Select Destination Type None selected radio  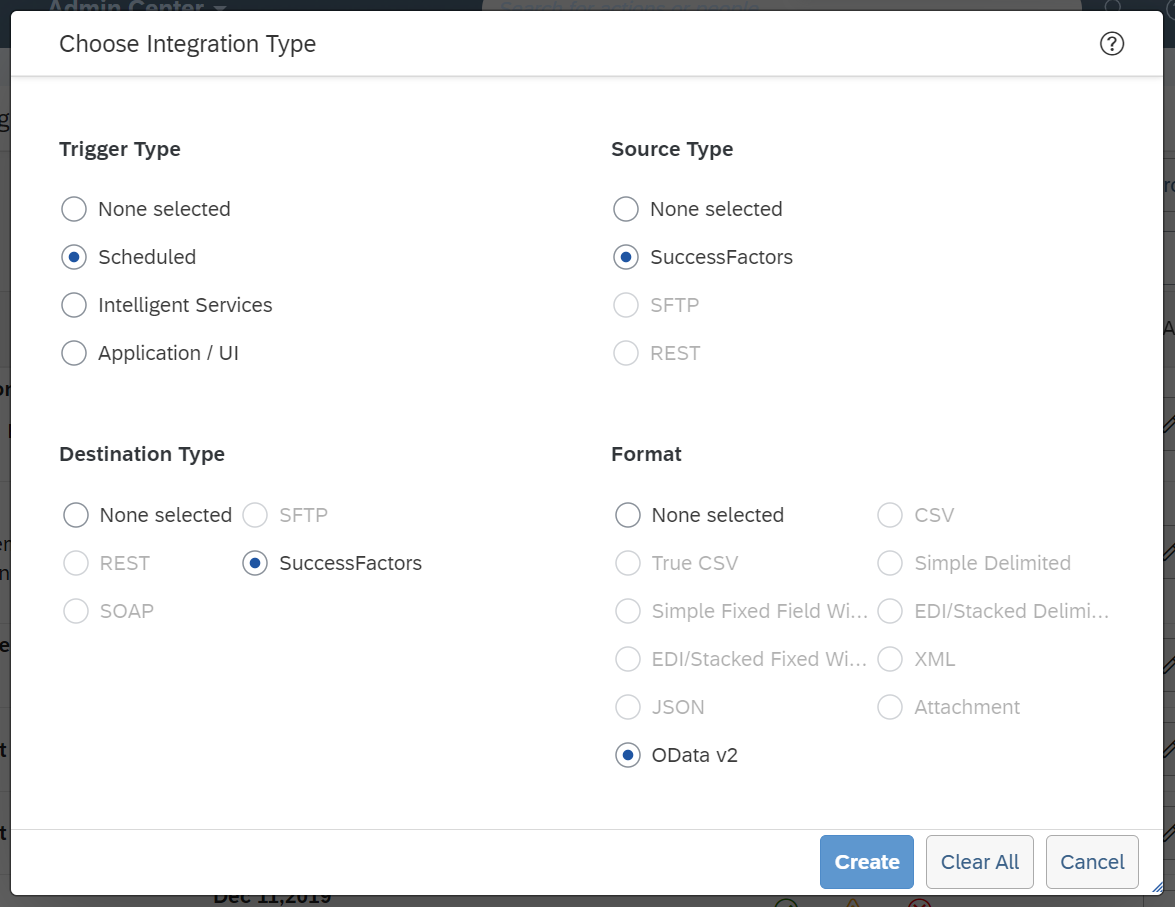click(x=76, y=515)
